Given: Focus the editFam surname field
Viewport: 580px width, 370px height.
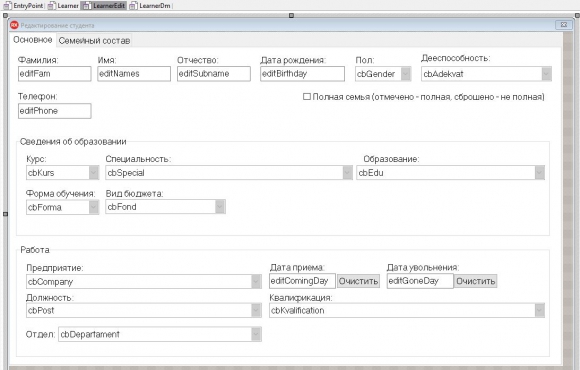Looking at the screenshot, I should coord(54,74).
